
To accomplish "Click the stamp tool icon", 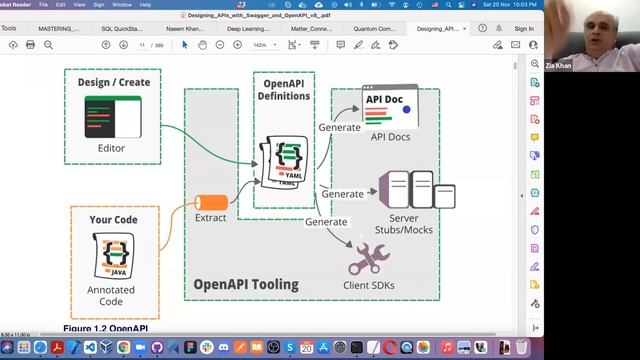I will point(393,45).
